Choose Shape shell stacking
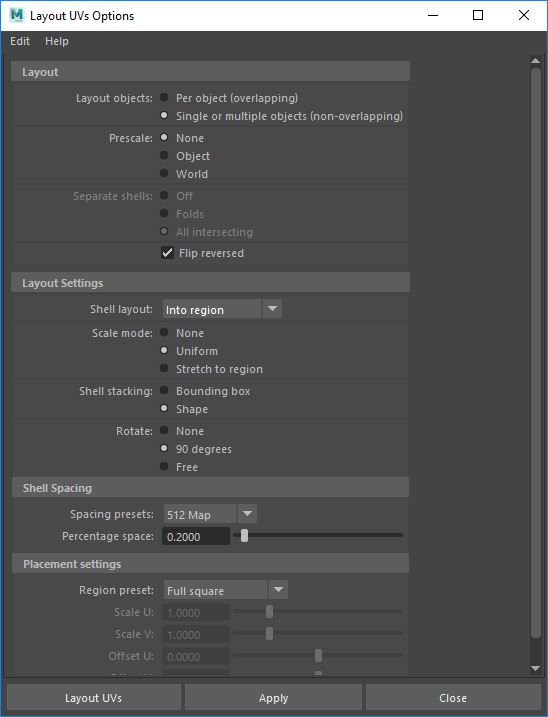This screenshot has width=548, height=717. [x=164, y=408]
